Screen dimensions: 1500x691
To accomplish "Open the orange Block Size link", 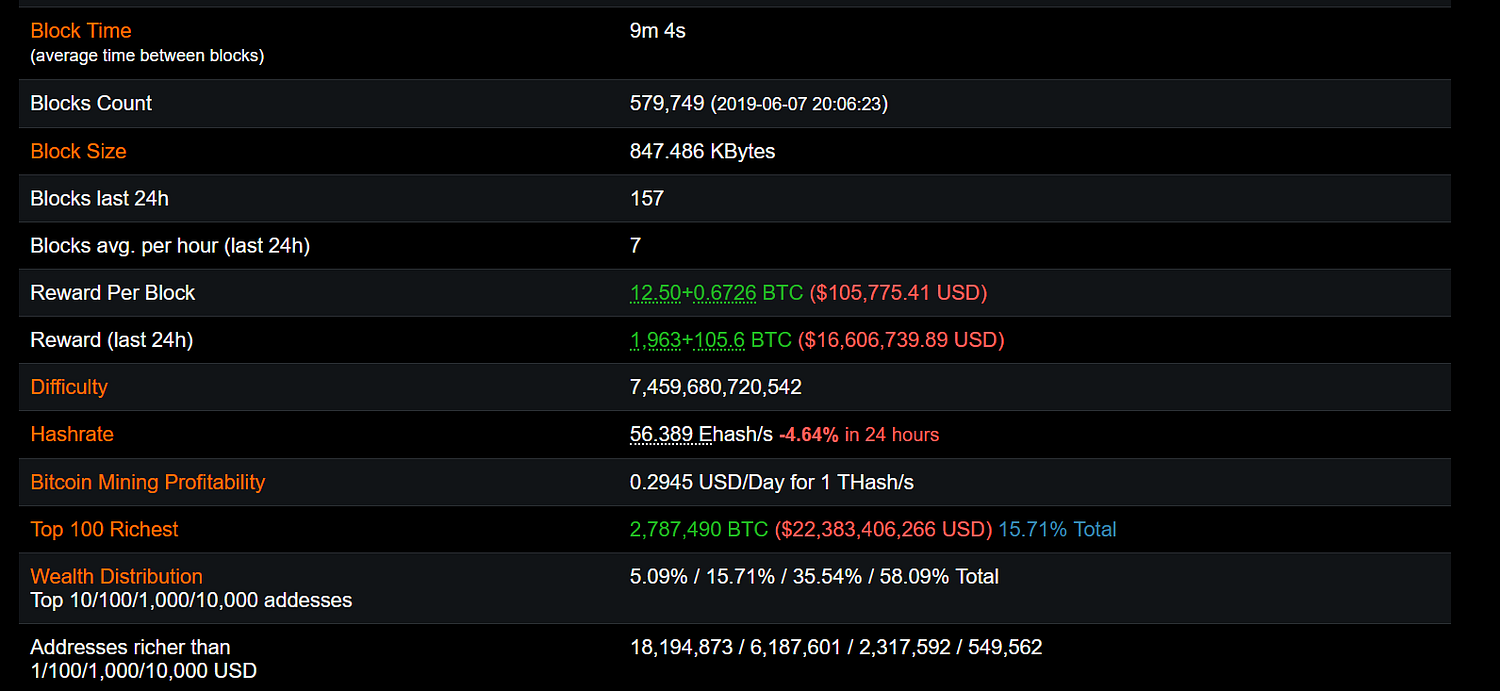I will click(x=79, y=151).
